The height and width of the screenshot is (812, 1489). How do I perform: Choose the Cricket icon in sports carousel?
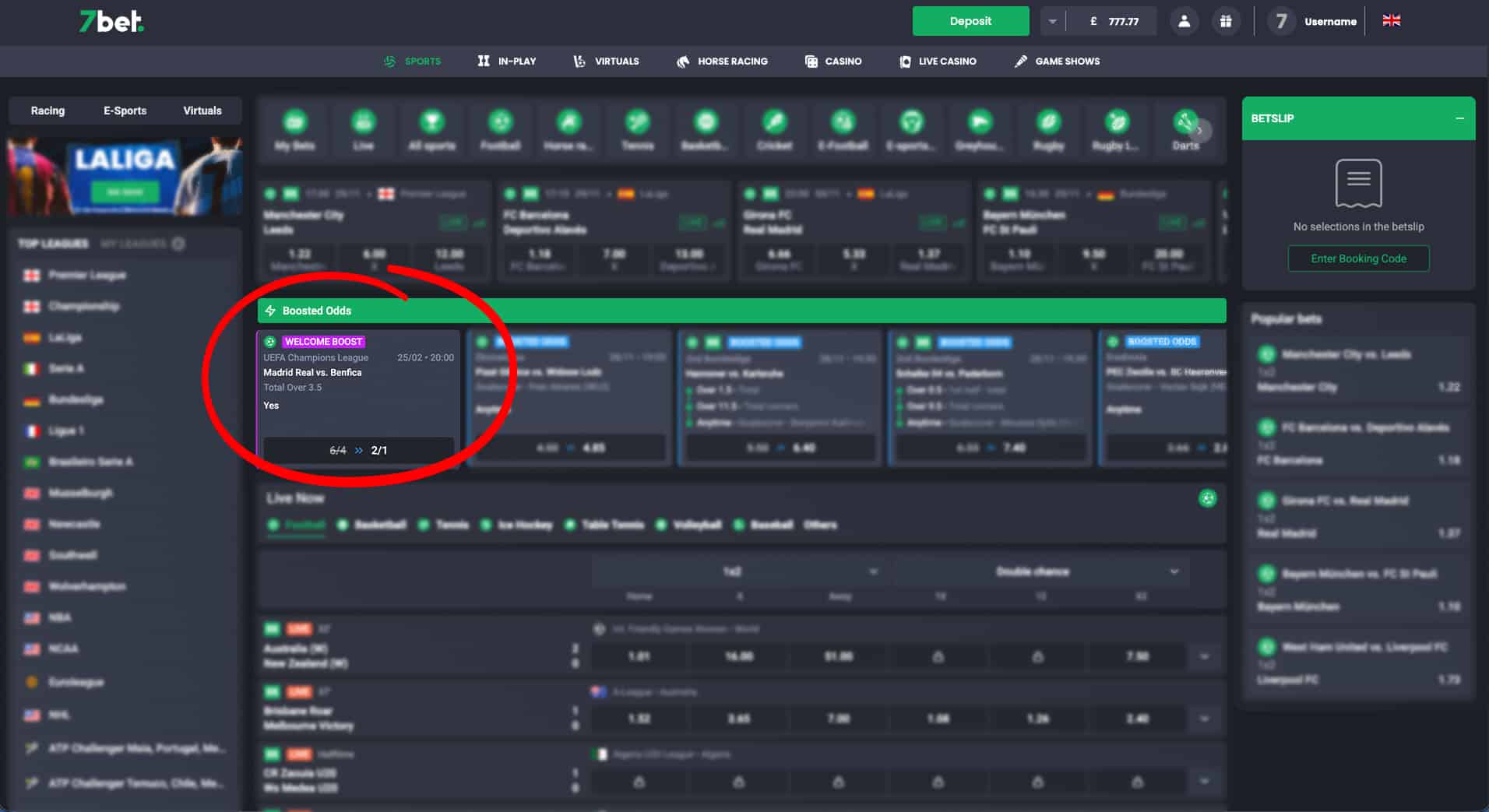[774, 129]
